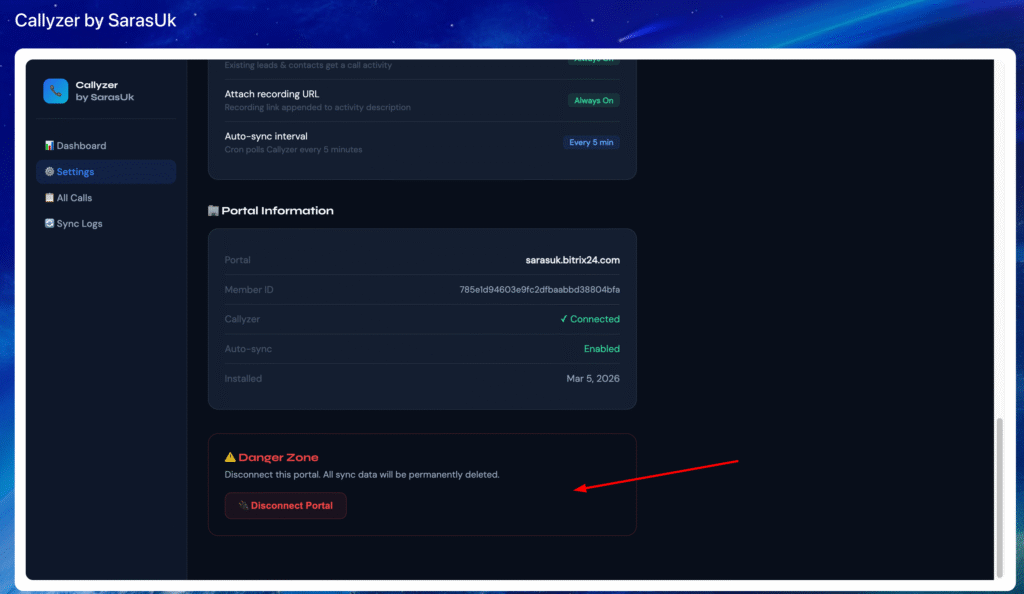Open the Dashboard page label in sidebar
The height and width of the screenshot is (594, 1024).
point(81,146)
